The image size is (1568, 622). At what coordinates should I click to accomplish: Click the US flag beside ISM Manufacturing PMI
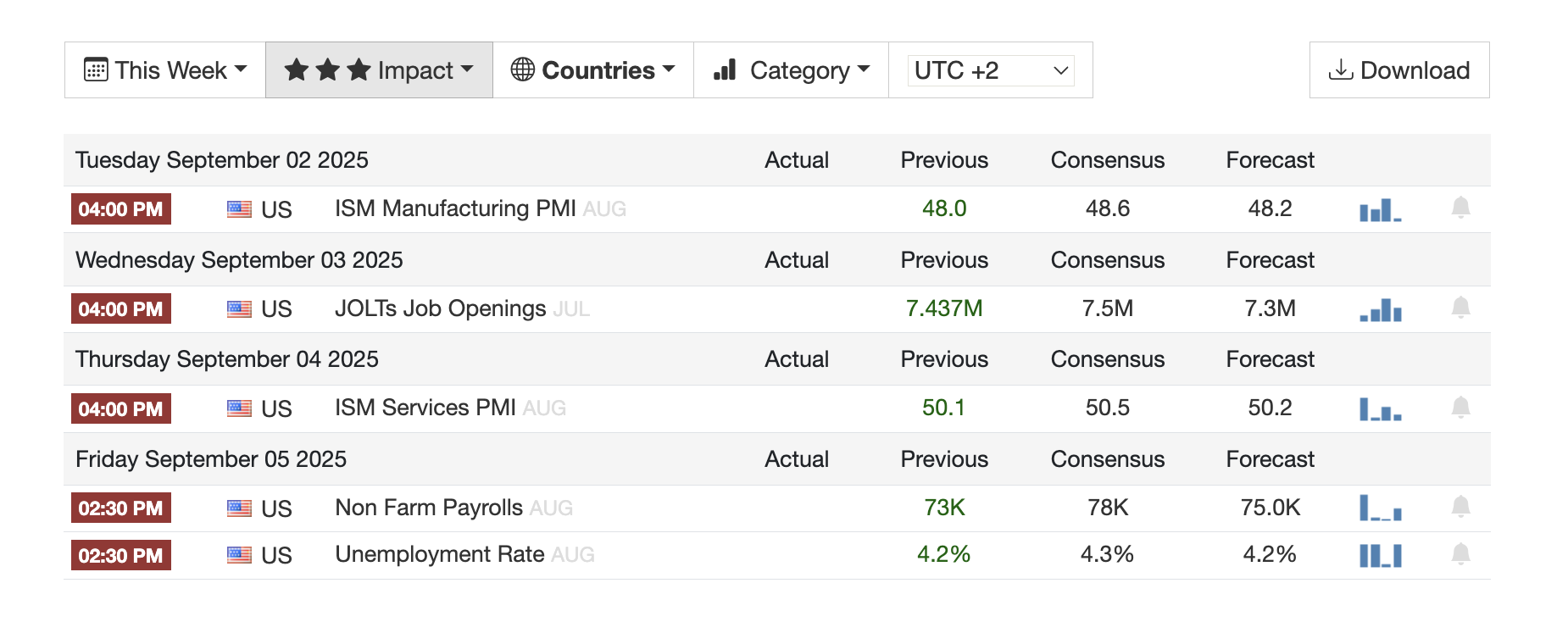239,209
